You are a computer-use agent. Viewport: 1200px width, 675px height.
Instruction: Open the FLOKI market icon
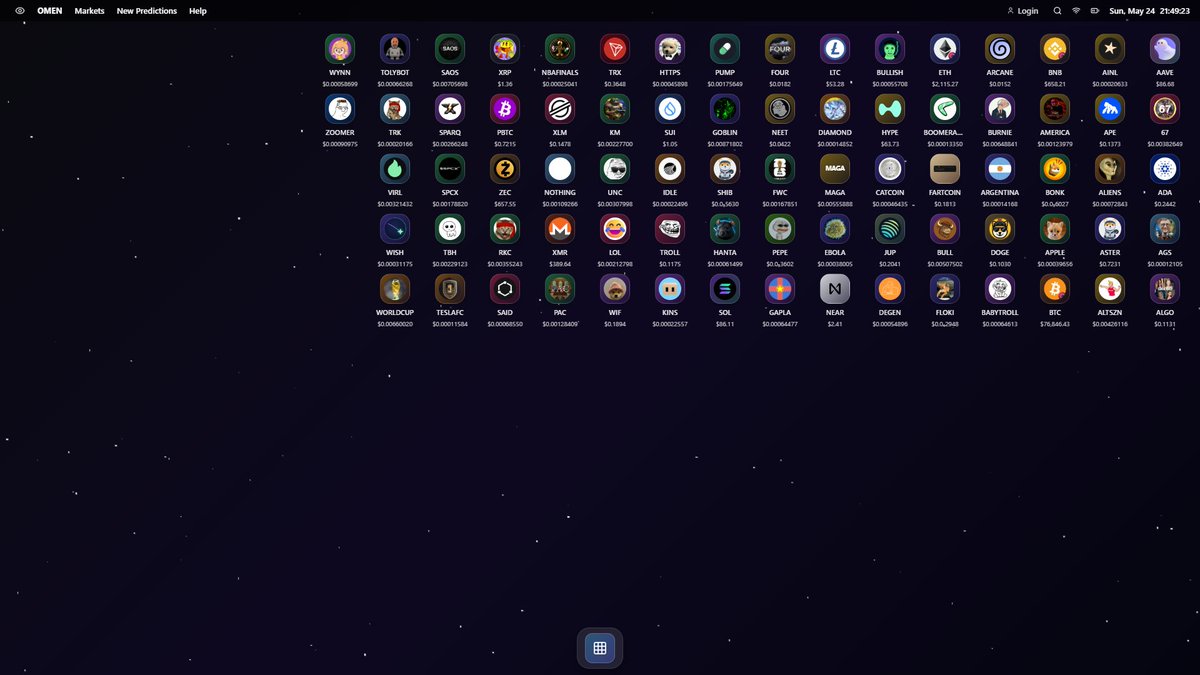tap(945, 288)
